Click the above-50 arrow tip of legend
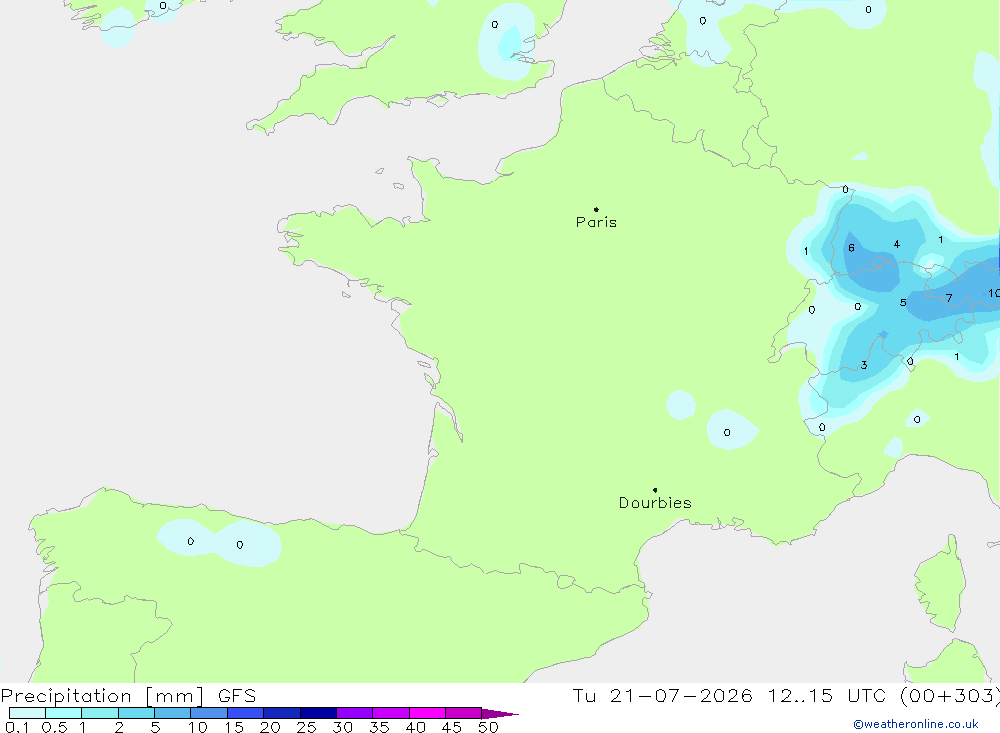 (500, 713)
